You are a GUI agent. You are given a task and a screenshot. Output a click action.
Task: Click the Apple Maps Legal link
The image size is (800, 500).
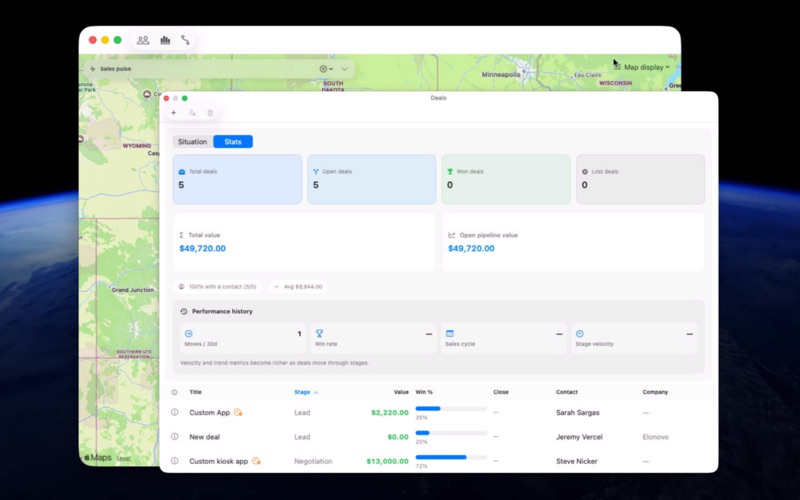coord(123,459)
